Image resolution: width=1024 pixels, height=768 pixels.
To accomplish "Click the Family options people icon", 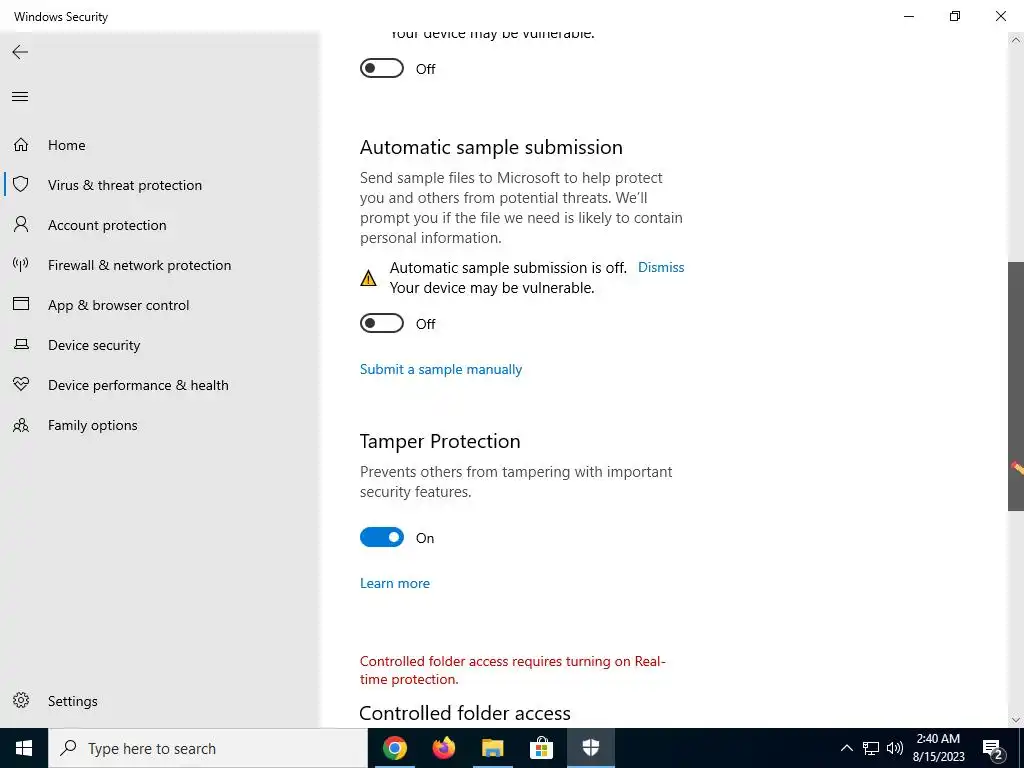I will pos(21,425).
